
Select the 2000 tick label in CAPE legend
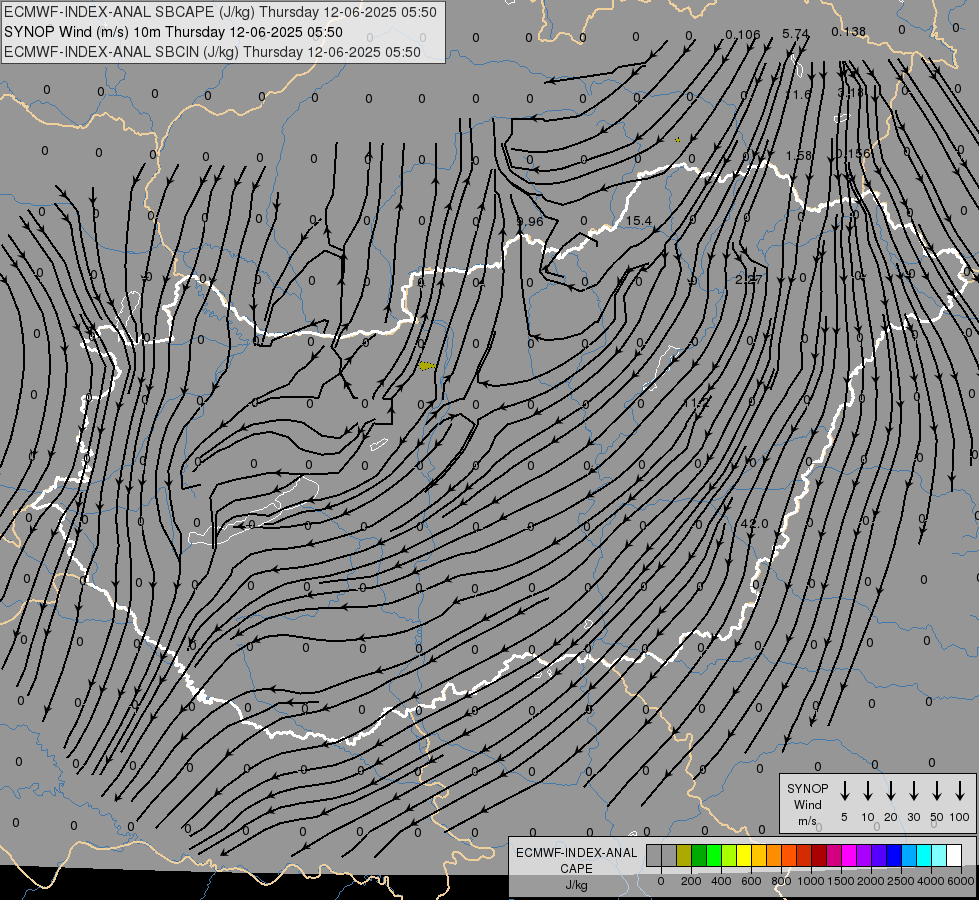871,881
